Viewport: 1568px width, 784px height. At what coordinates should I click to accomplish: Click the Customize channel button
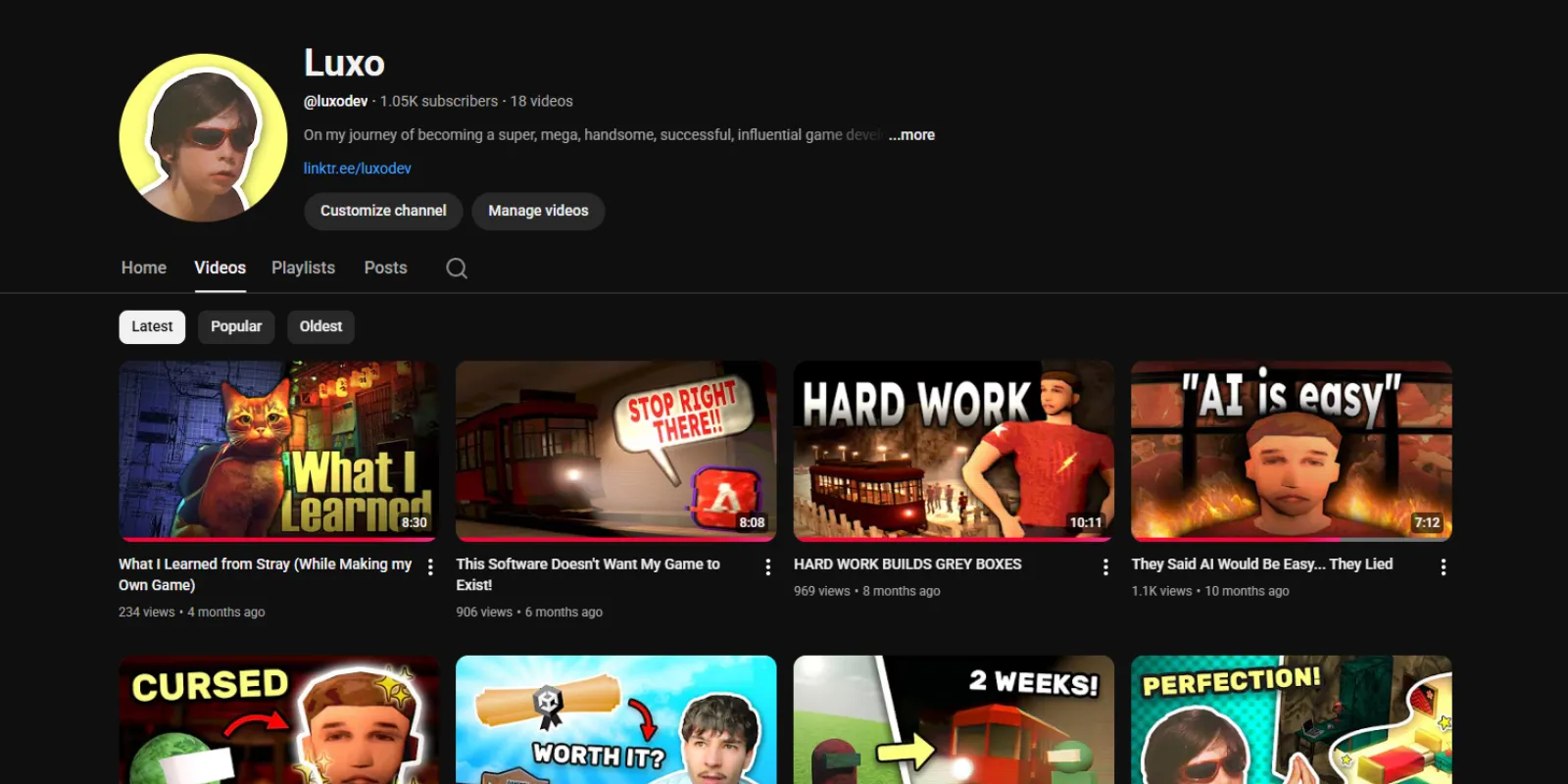383,211
